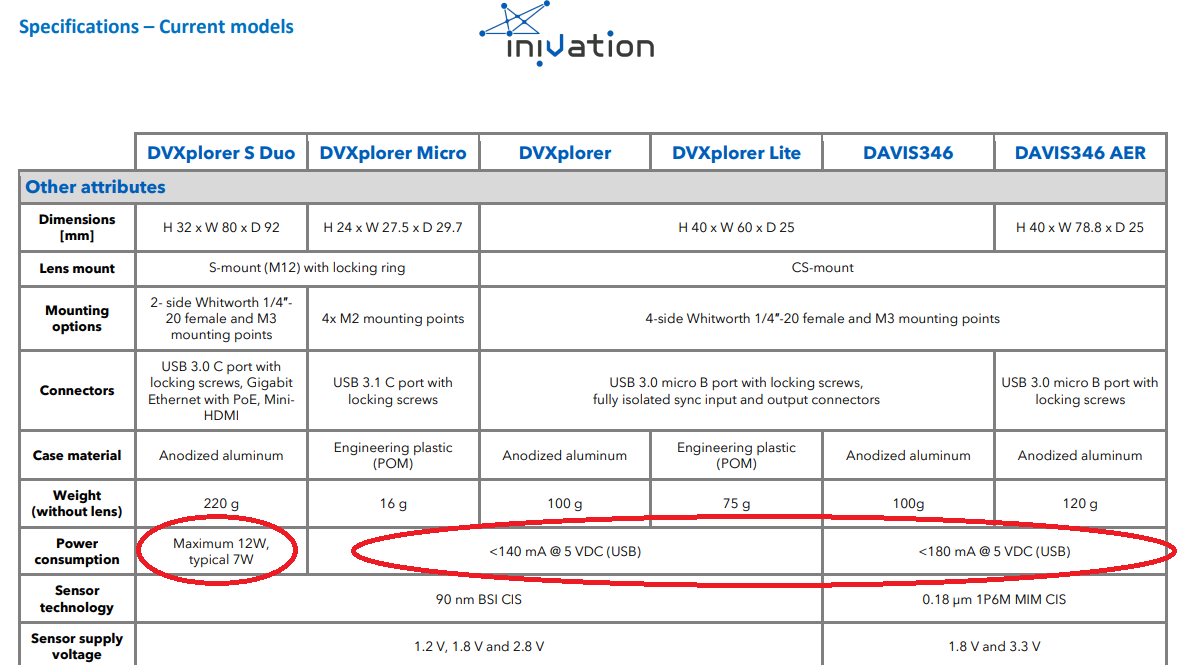This screenshot has width=1189, height=665.
Task: Click the DAVIS346 AER connectors cell
Action: 1080,391
